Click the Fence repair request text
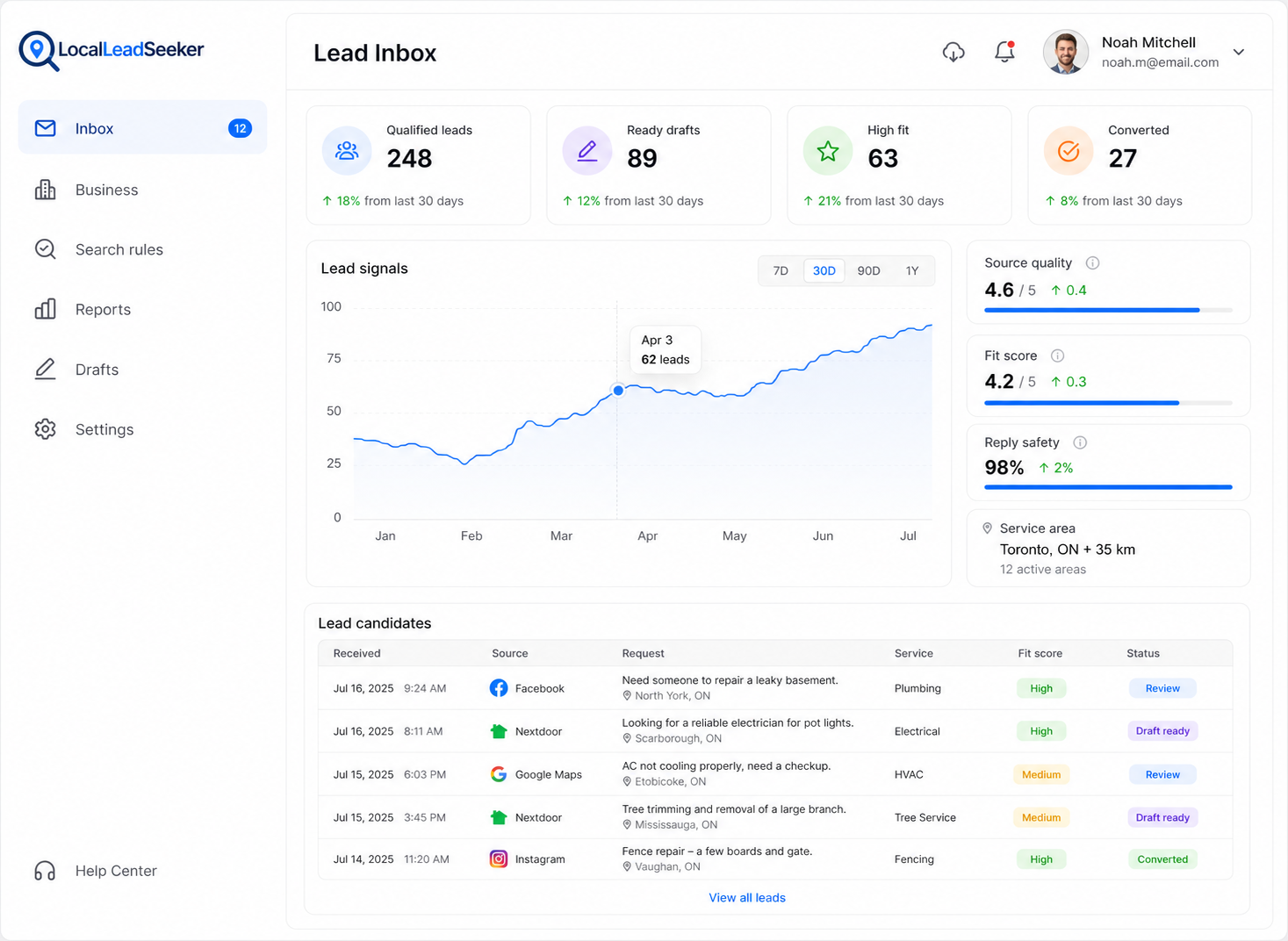The image size is (1288, 941). tap(717, 851)
